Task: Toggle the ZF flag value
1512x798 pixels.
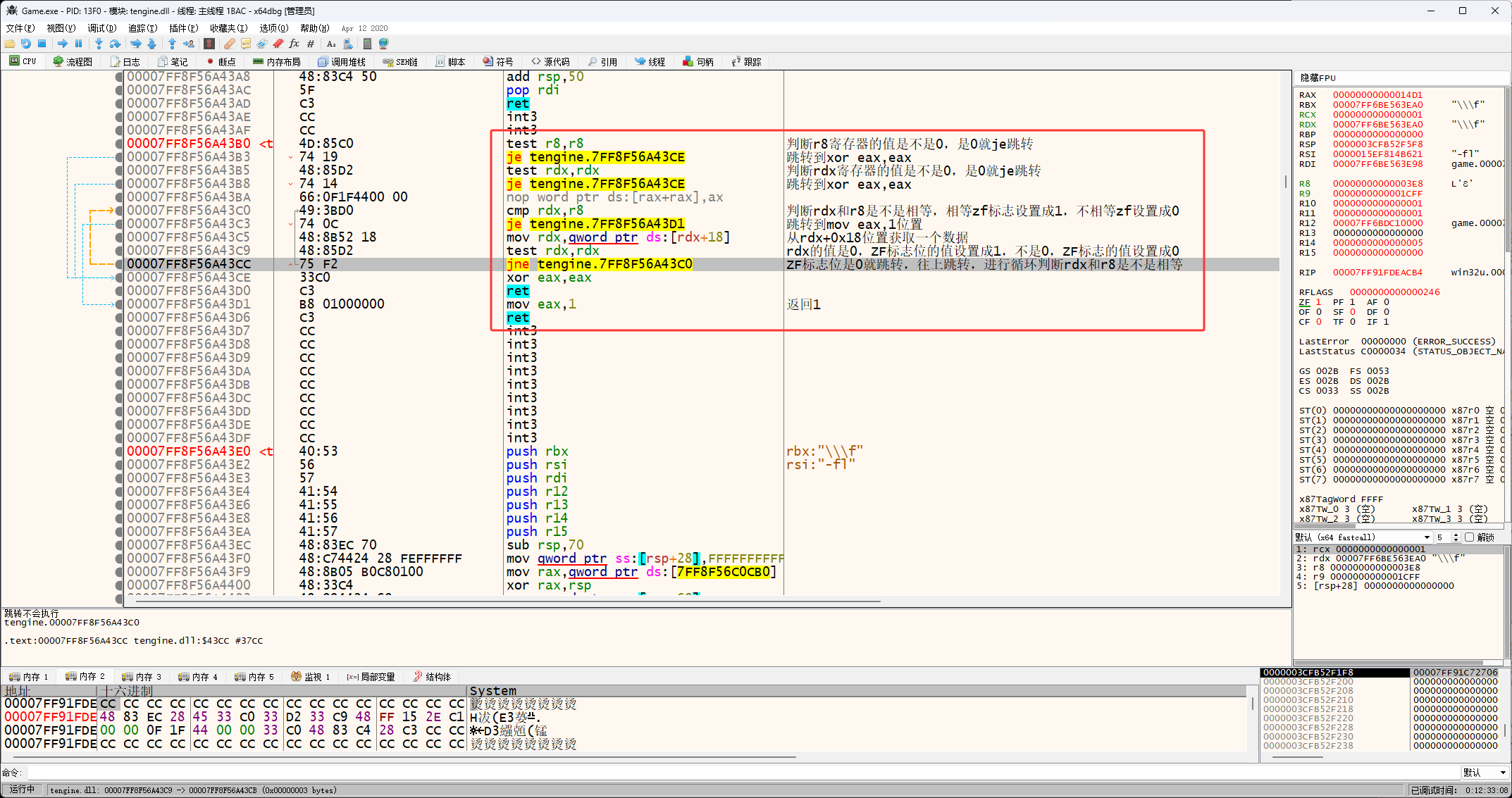Action: [1318, 302]
